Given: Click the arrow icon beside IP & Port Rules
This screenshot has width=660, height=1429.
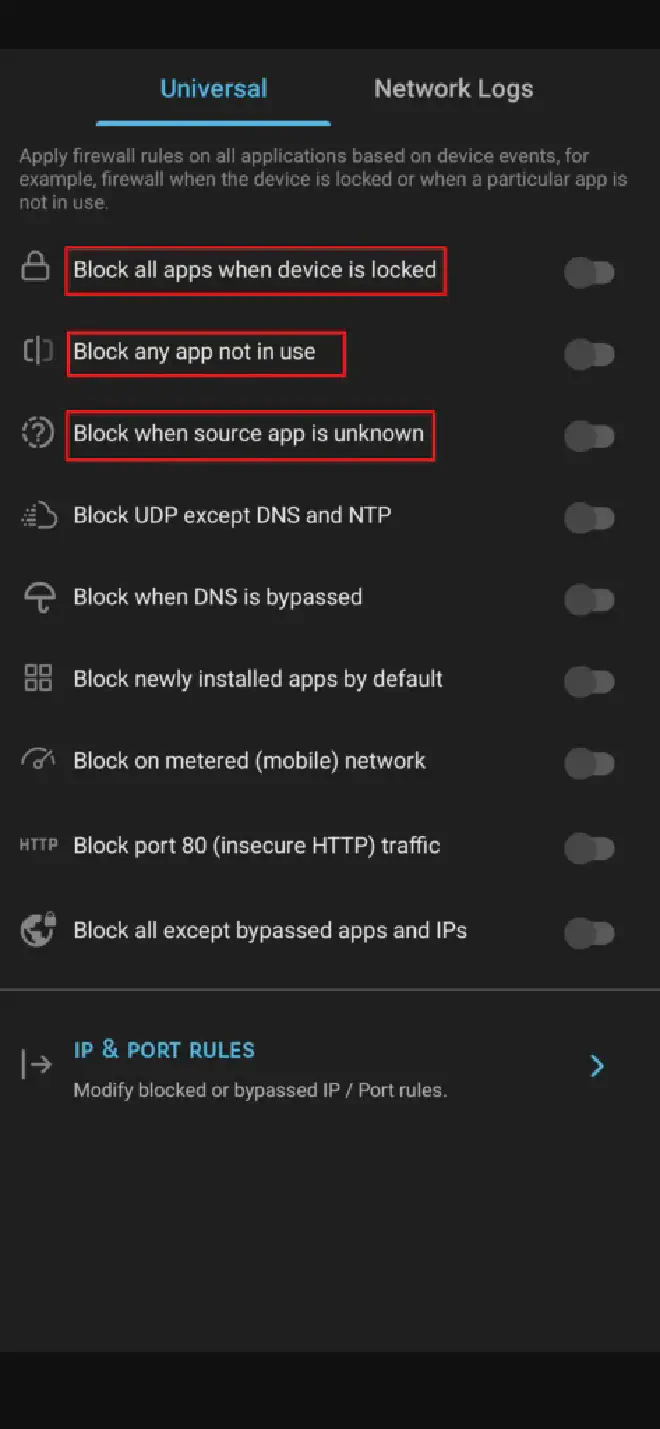Looking at the screenshot, I should point(37,1064).
